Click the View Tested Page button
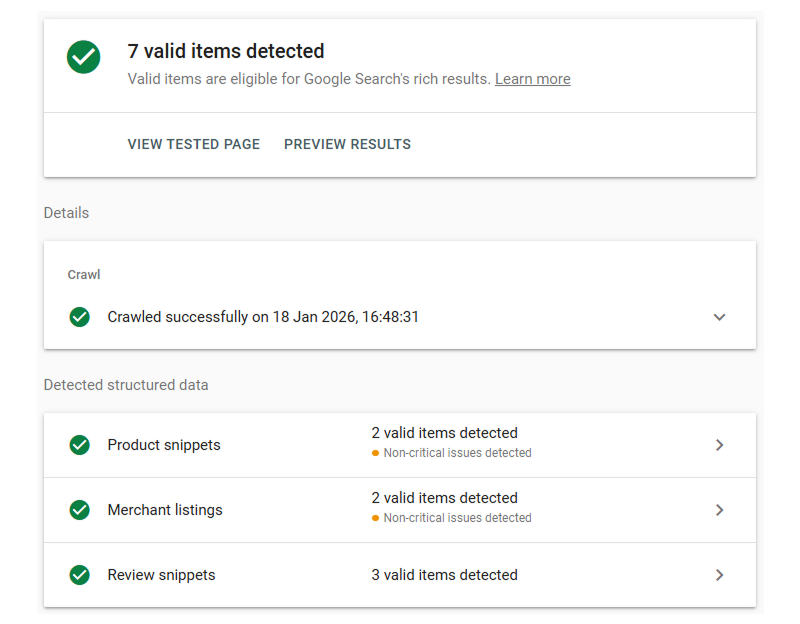 coord(193,144)
